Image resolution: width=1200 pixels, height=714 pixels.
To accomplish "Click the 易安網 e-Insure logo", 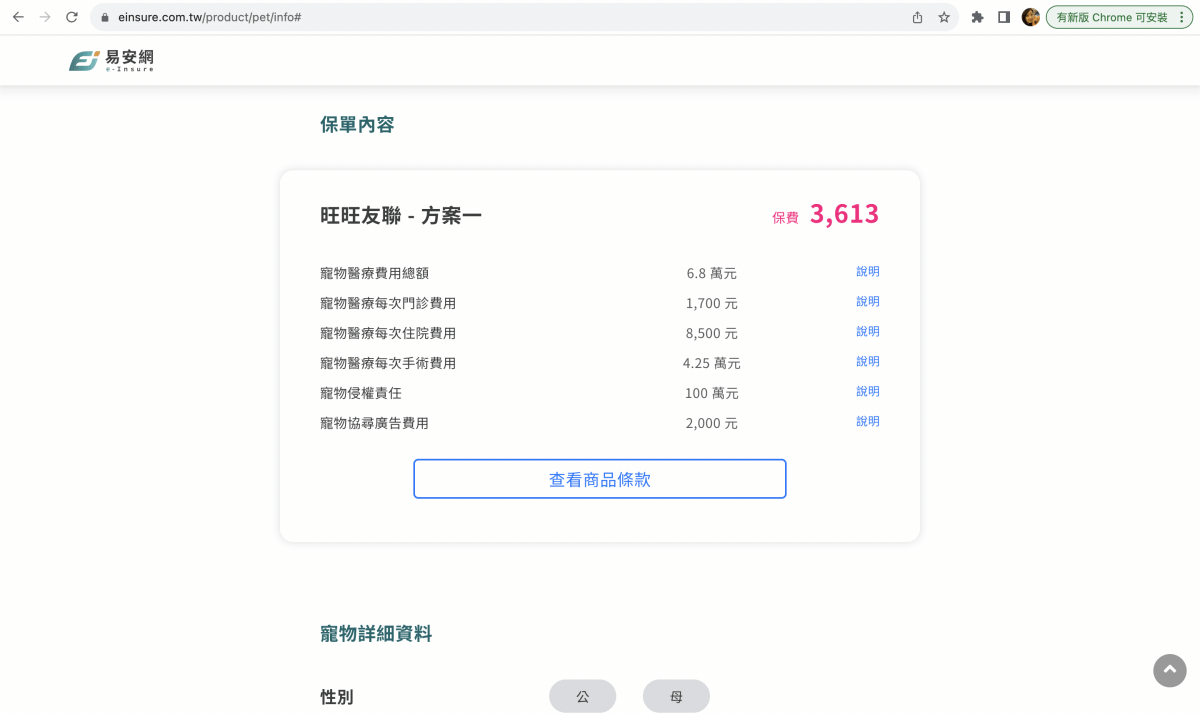I will click(x=111, y=60).
